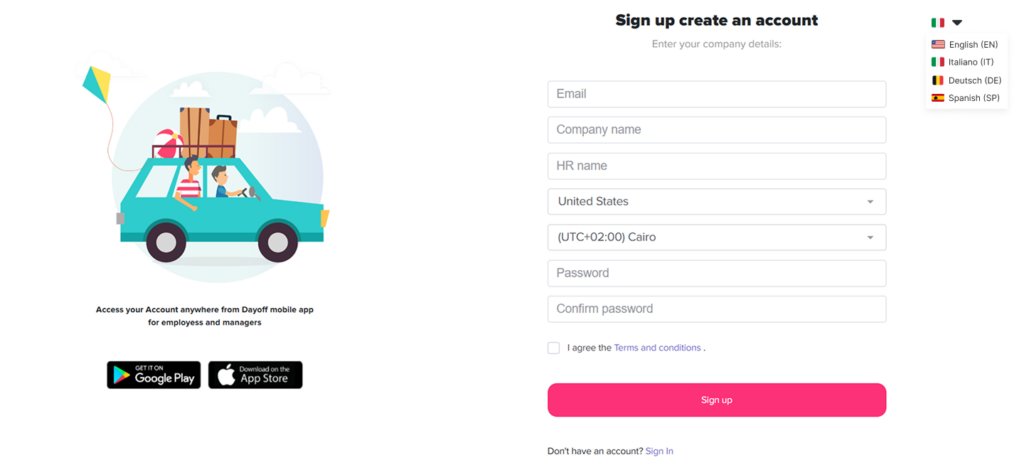Switch language to Deutsch (DE)

click(974, 80)
